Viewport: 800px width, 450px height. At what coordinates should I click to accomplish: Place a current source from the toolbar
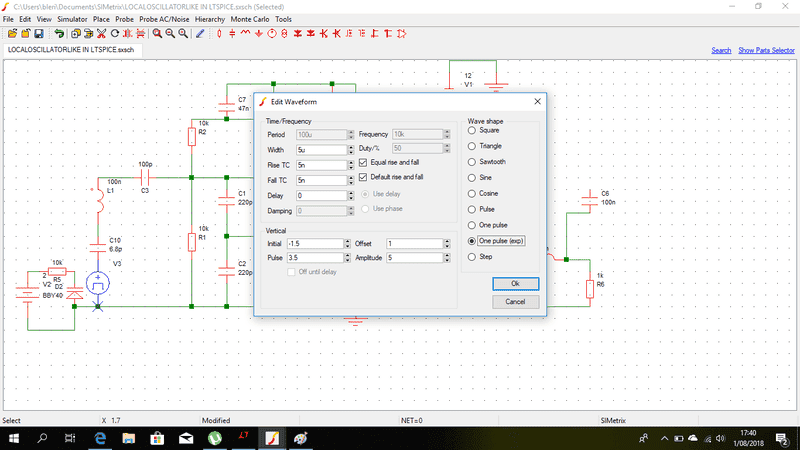coord(284,34)
